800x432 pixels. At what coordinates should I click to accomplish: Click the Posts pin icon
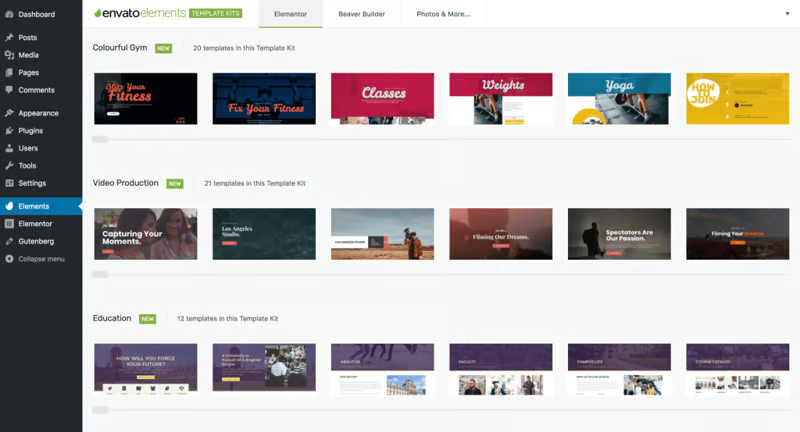click(9, 38)
